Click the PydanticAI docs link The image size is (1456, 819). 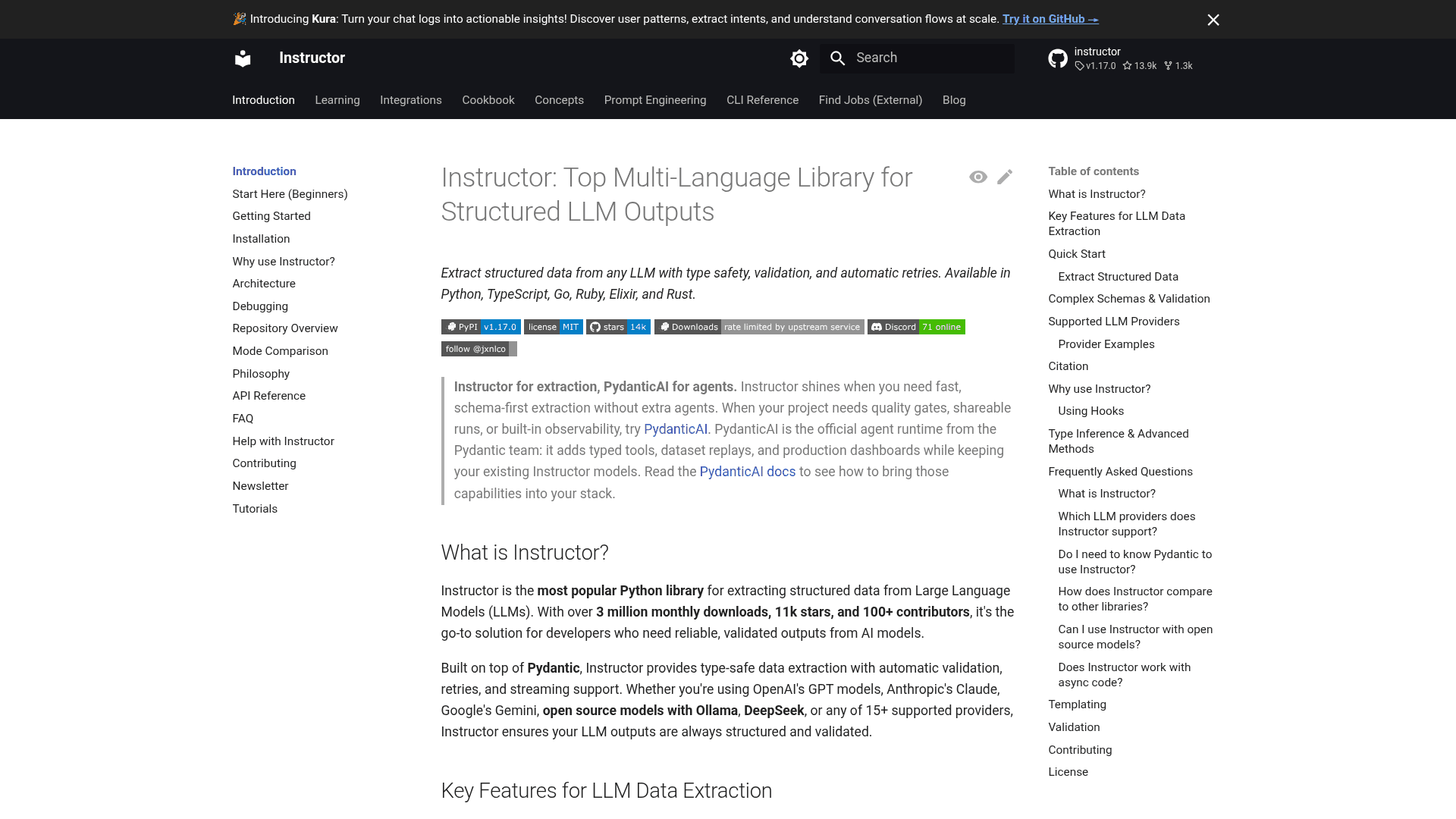(x=748, y=472)
